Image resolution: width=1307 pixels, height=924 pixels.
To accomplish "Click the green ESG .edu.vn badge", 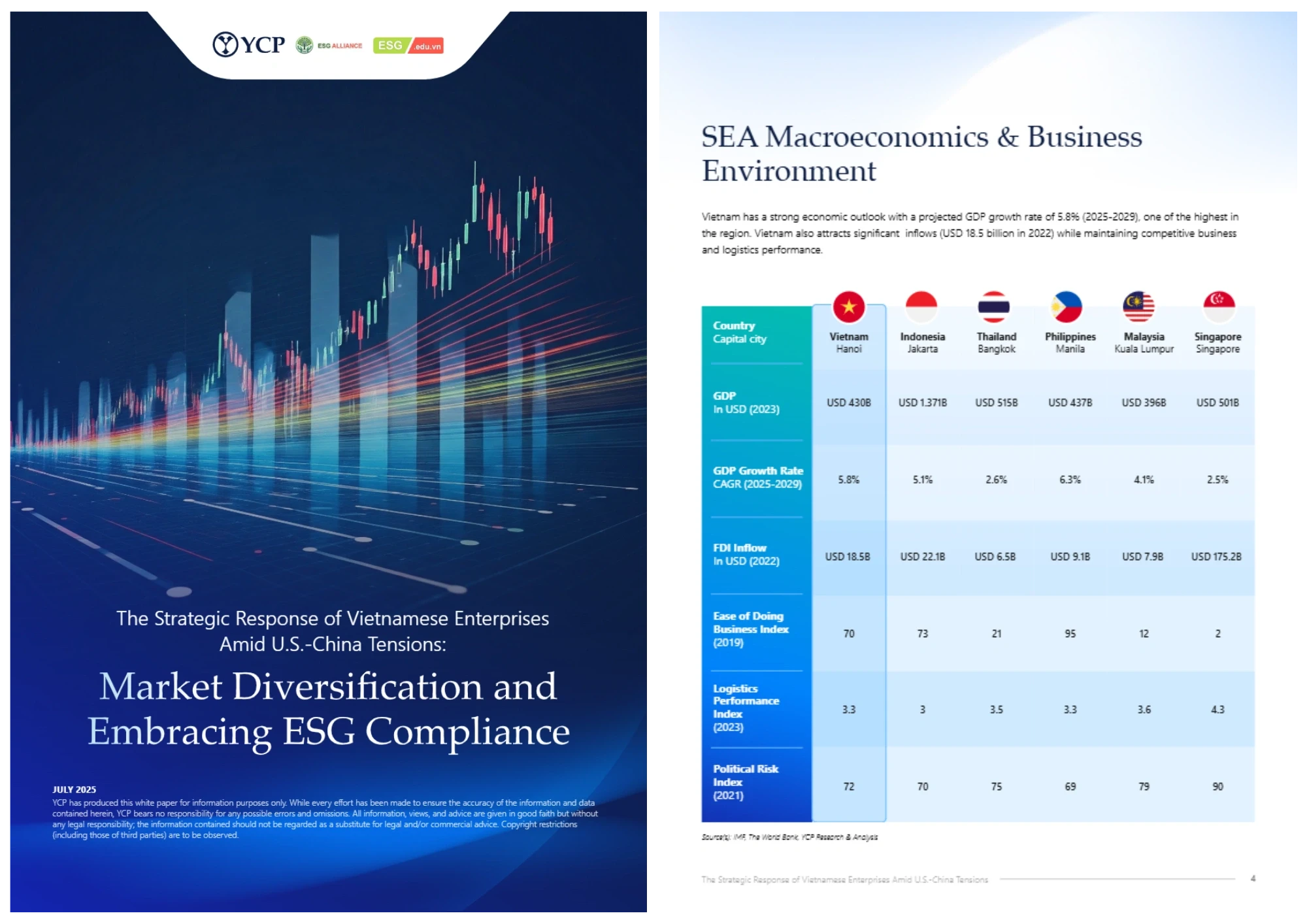I will 408,46.
